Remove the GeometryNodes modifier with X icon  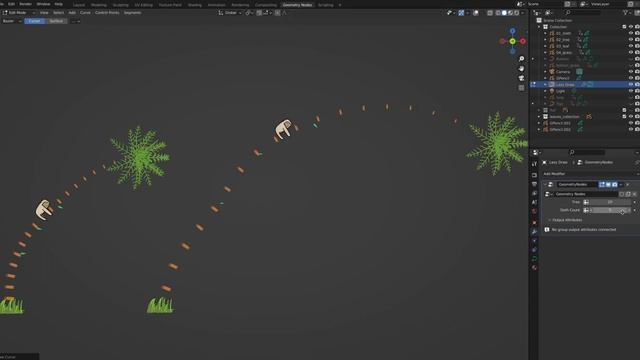click(x=627, y=184)
